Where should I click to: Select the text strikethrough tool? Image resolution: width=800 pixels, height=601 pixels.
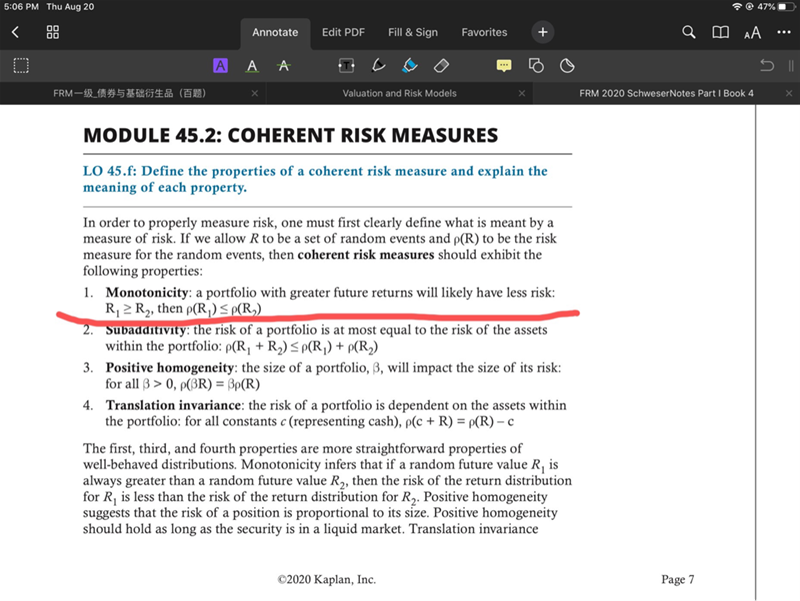pos(284,66)
